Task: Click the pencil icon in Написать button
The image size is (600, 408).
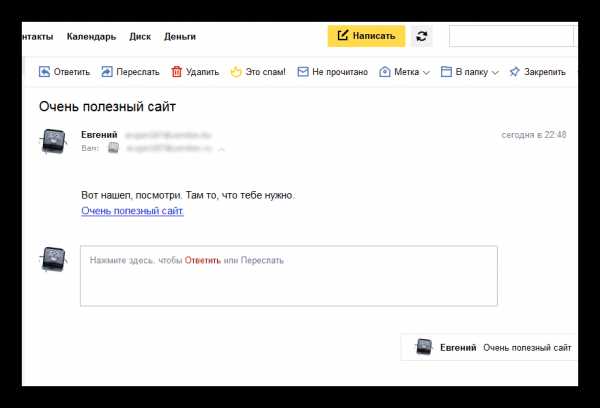Action: 342,36
